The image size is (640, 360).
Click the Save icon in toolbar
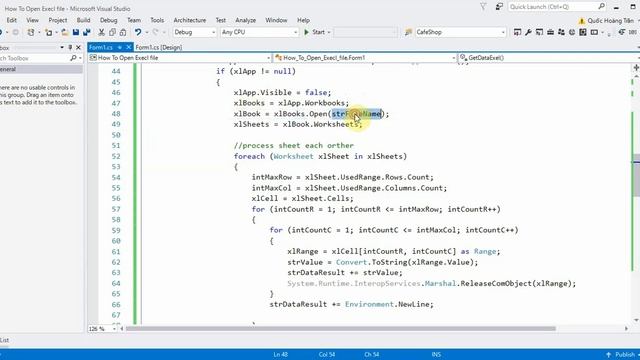point(76,32)
